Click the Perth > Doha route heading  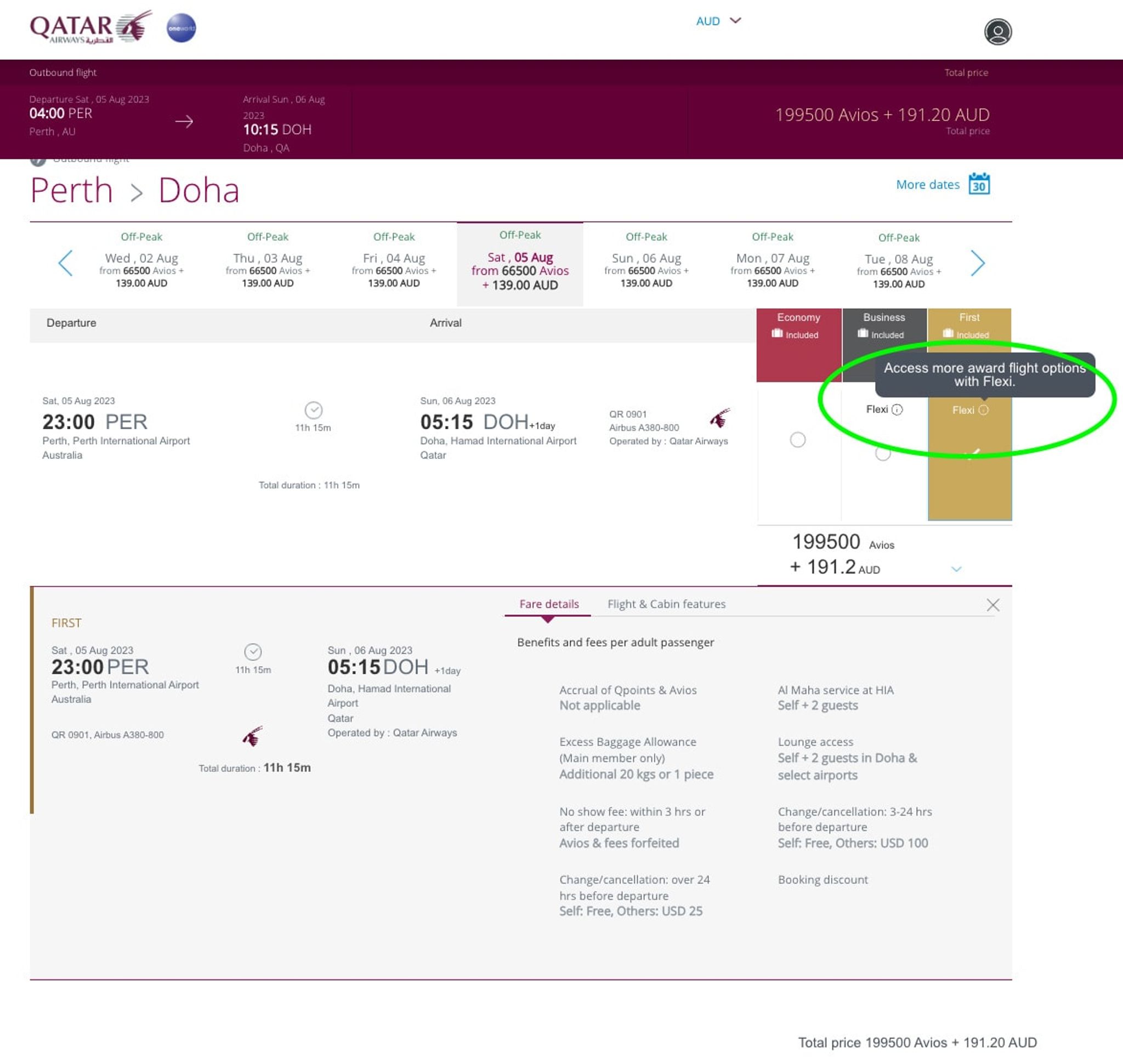[134, 190]
